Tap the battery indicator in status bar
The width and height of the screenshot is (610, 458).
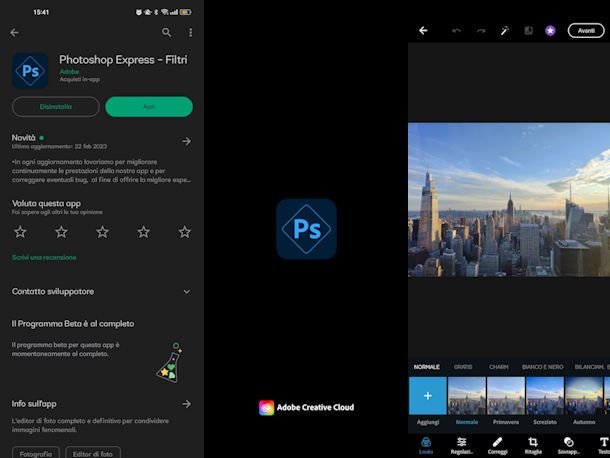185,12
